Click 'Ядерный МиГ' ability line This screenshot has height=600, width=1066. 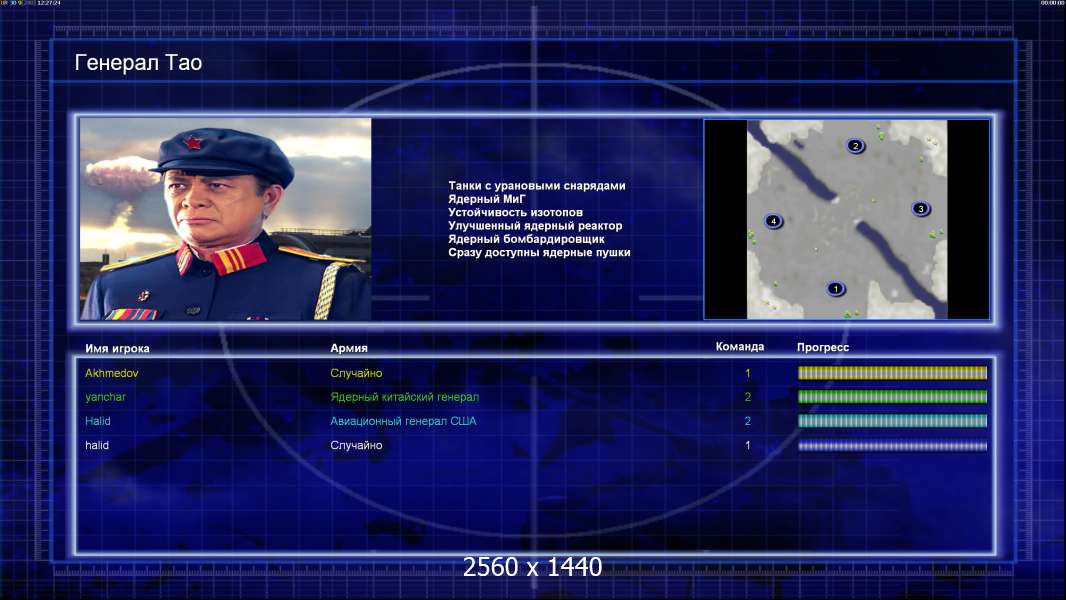point(487,199)
